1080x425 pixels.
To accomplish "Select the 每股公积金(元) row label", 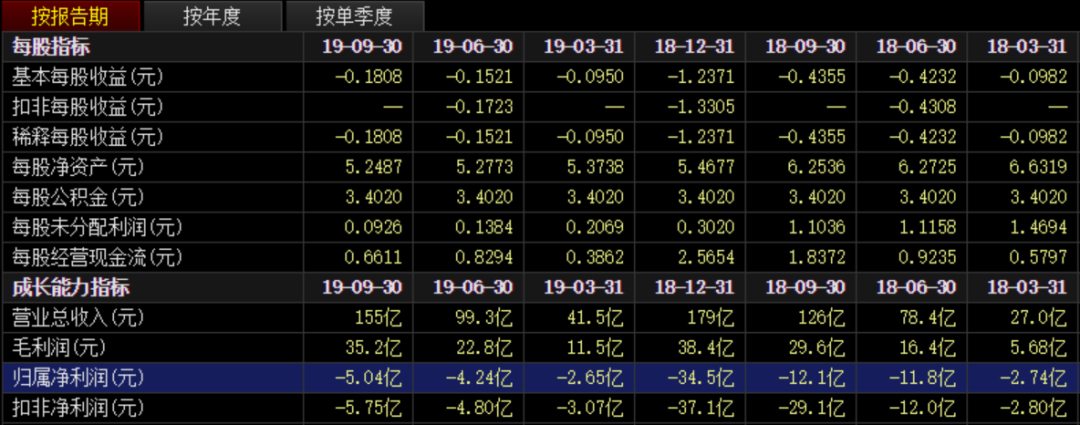I will click(x=78, y=198).
